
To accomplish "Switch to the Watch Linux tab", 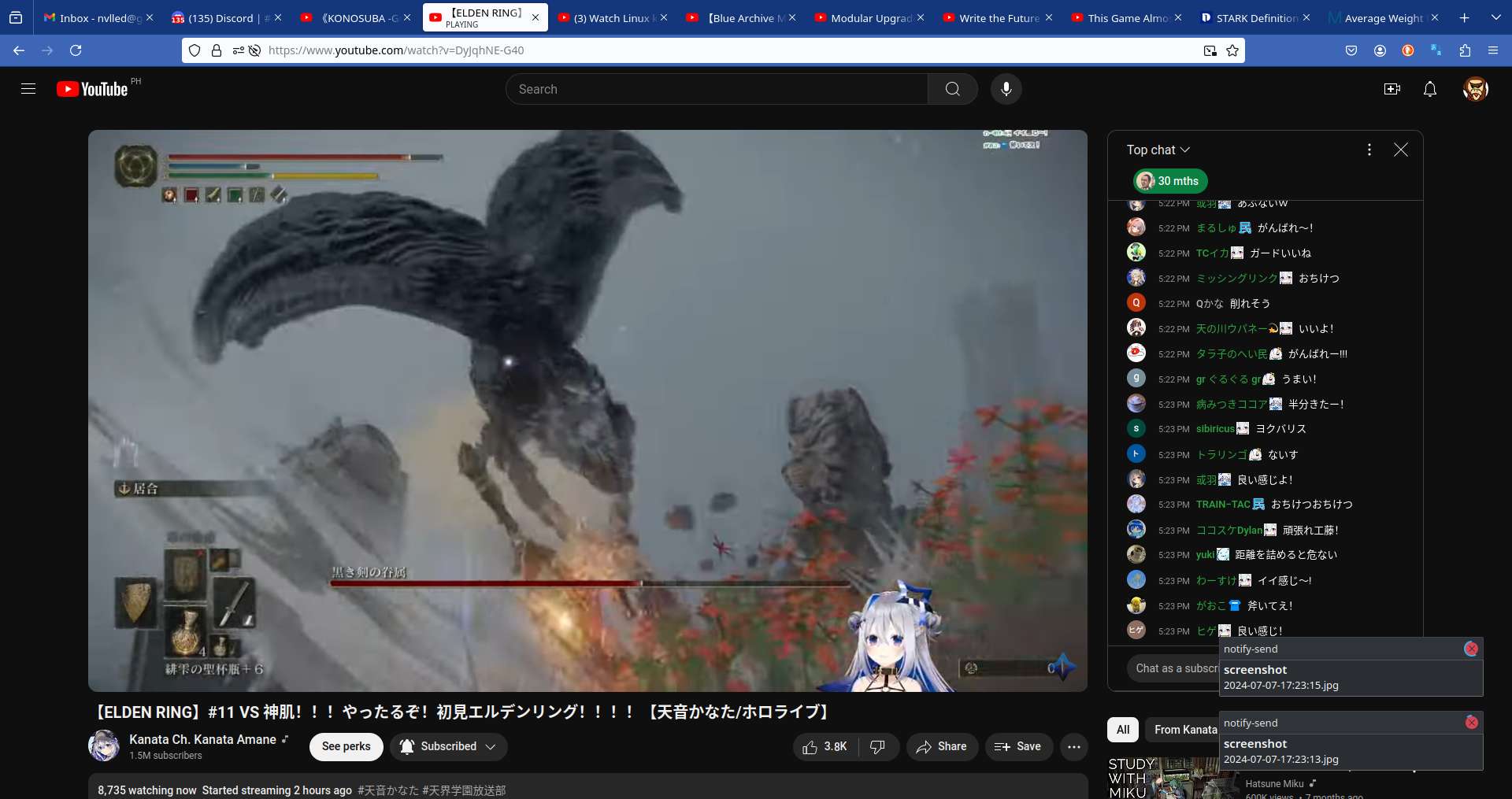I will (x=613, y=17).
